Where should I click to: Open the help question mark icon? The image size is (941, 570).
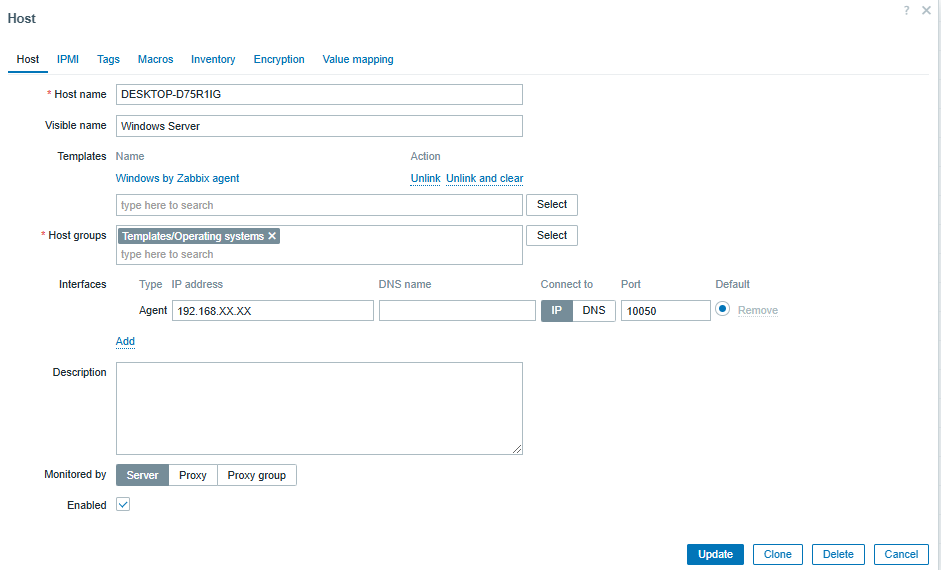point(906,10)
